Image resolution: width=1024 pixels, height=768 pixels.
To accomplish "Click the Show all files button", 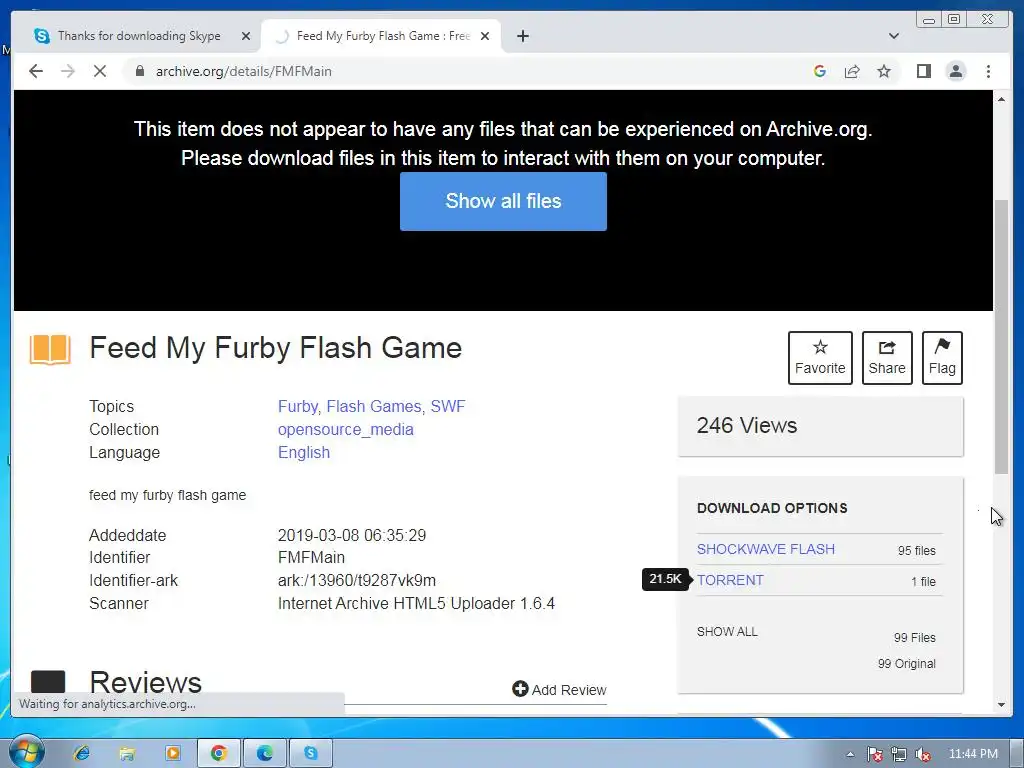I will coord(503,201).
